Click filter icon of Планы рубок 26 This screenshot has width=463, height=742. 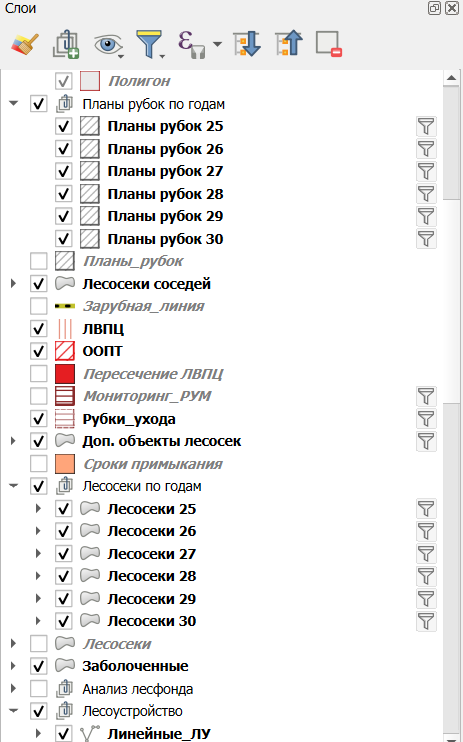pyautogui.click(x=426, y=149)
